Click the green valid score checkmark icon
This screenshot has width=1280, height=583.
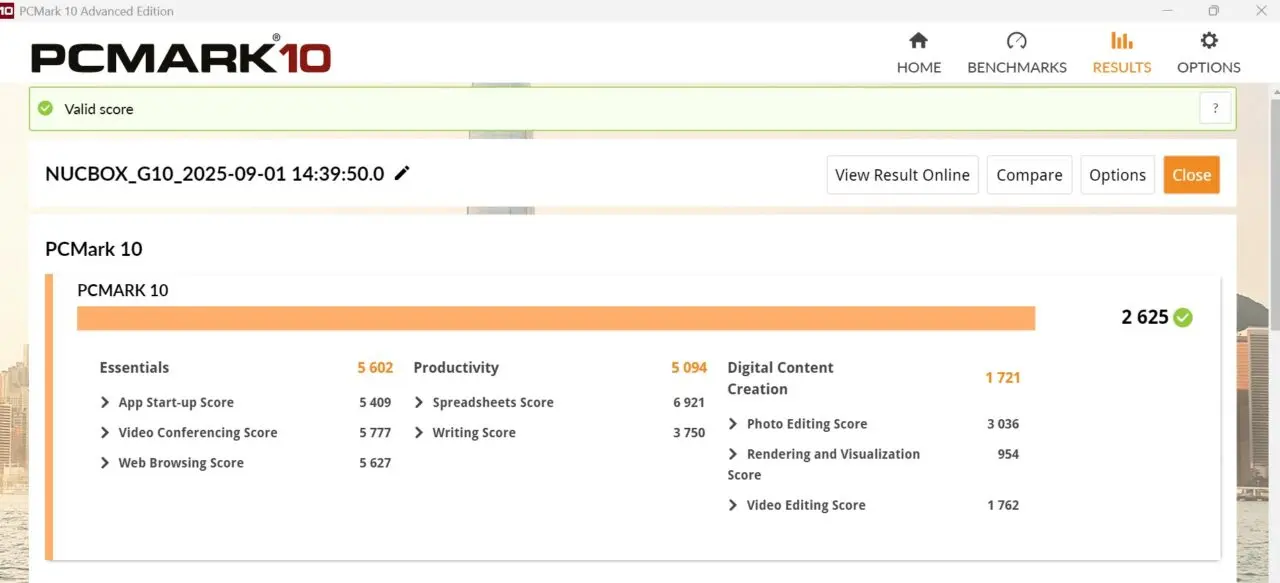pyautogui.click(x=46, y=109)
